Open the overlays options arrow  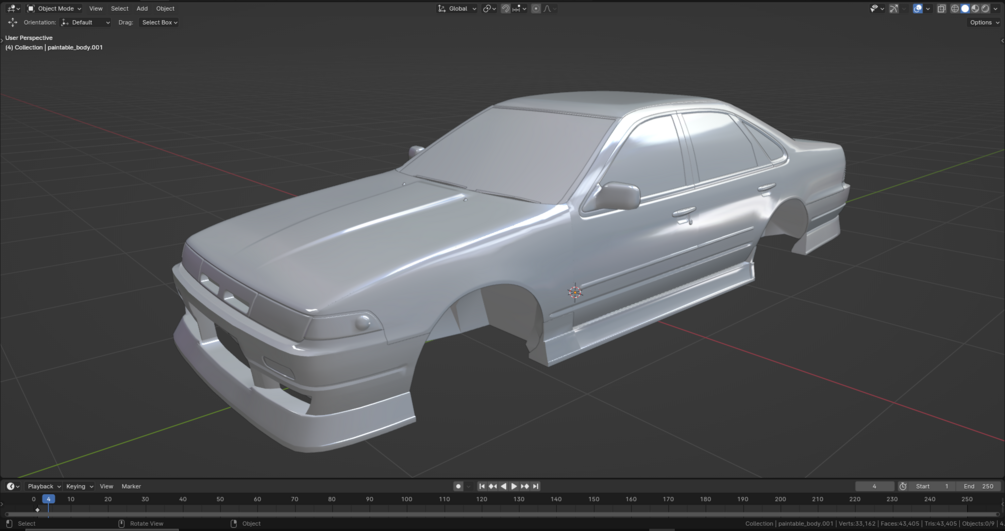[x=927, y=8]
